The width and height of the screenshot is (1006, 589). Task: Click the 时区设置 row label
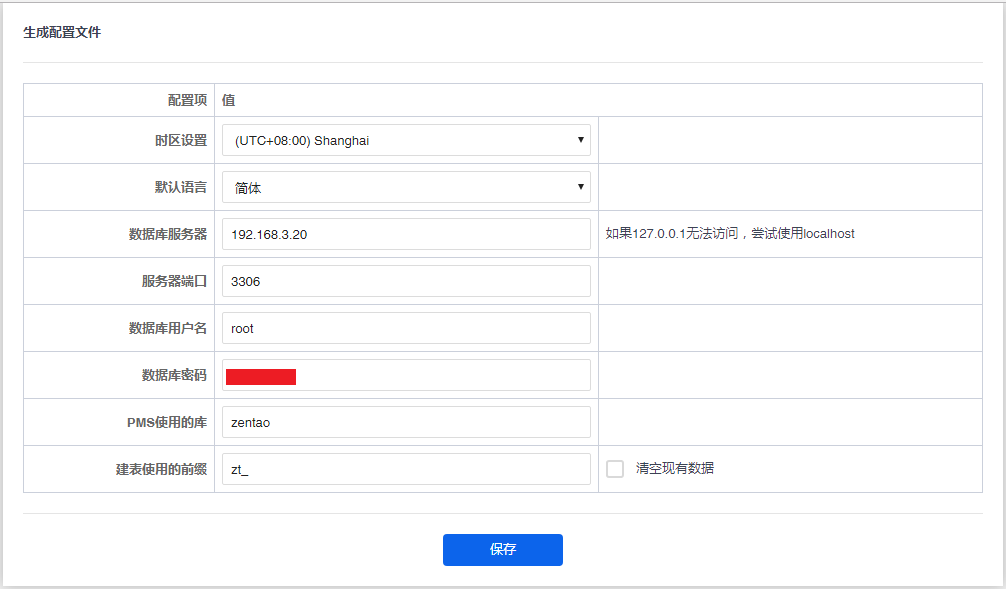(x=174, y=141)
